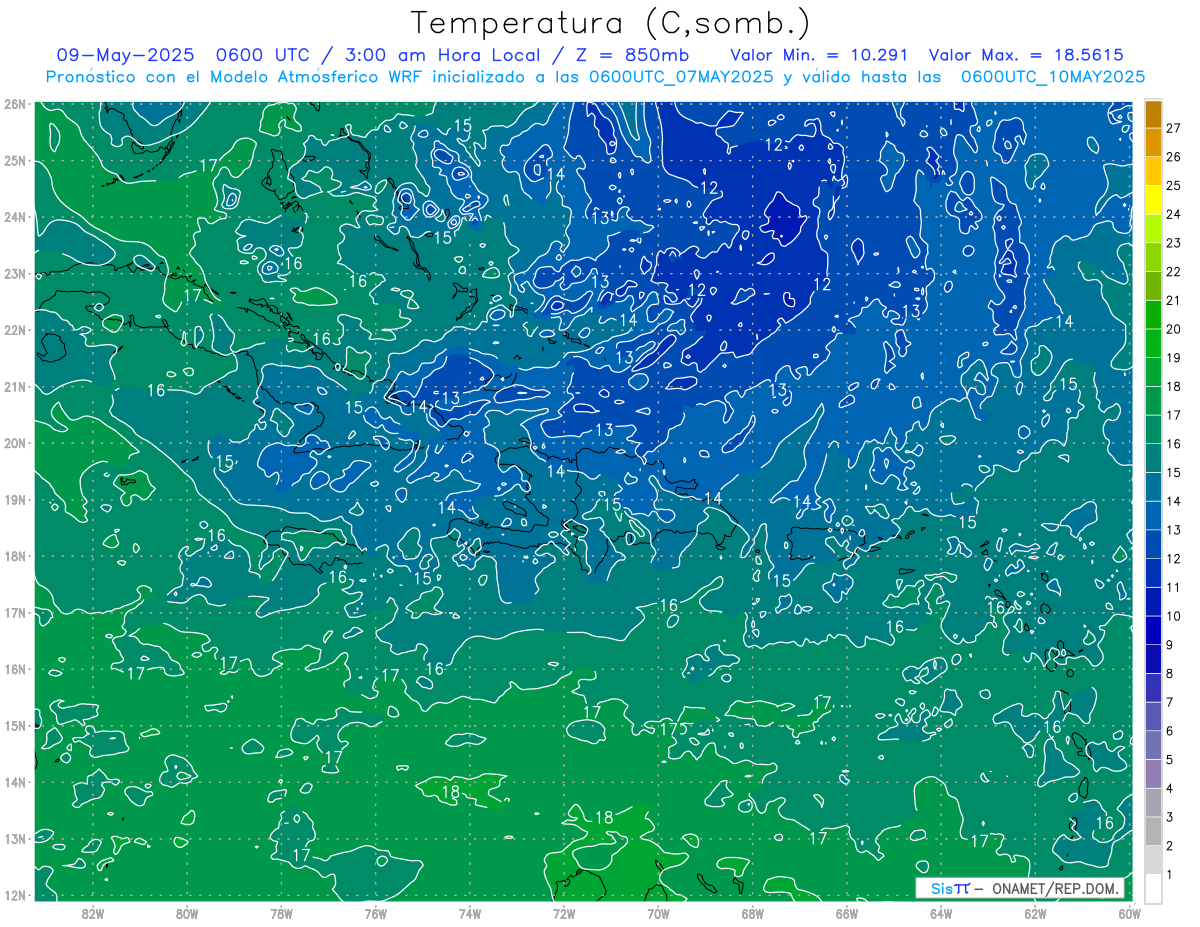
Task: Click the '23N' latitude axis label
Action: click(15, 273)
